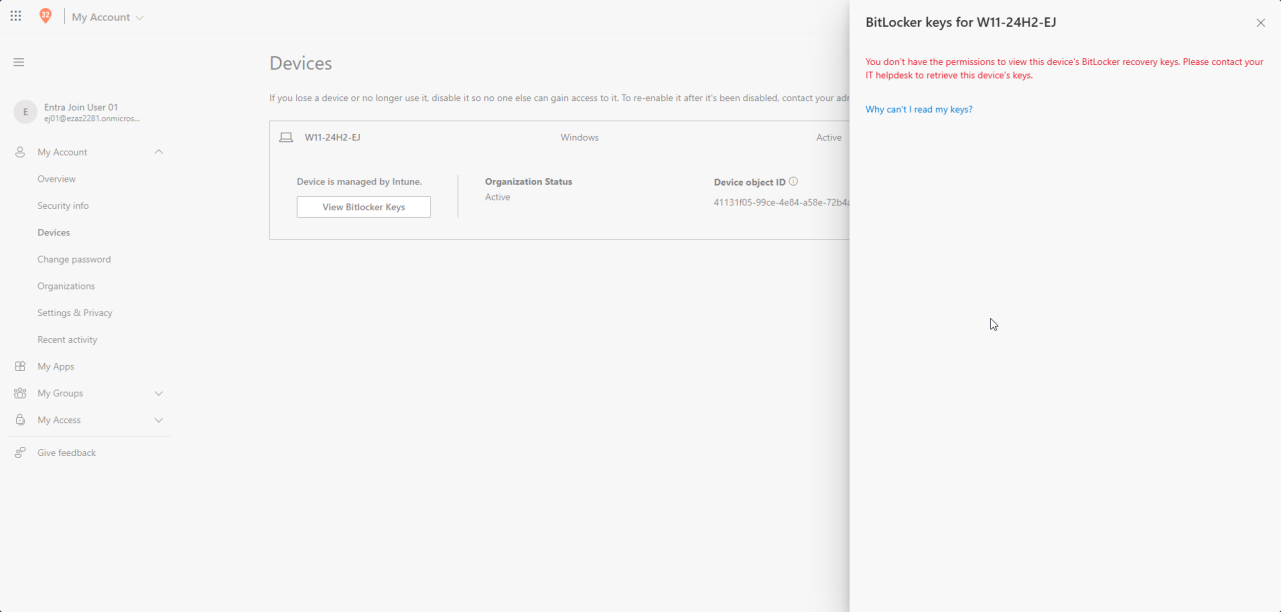The height and width of the screenshot is (612, 1281).
Task: Click the My Apps grid icon
Action: coord(20,367)
